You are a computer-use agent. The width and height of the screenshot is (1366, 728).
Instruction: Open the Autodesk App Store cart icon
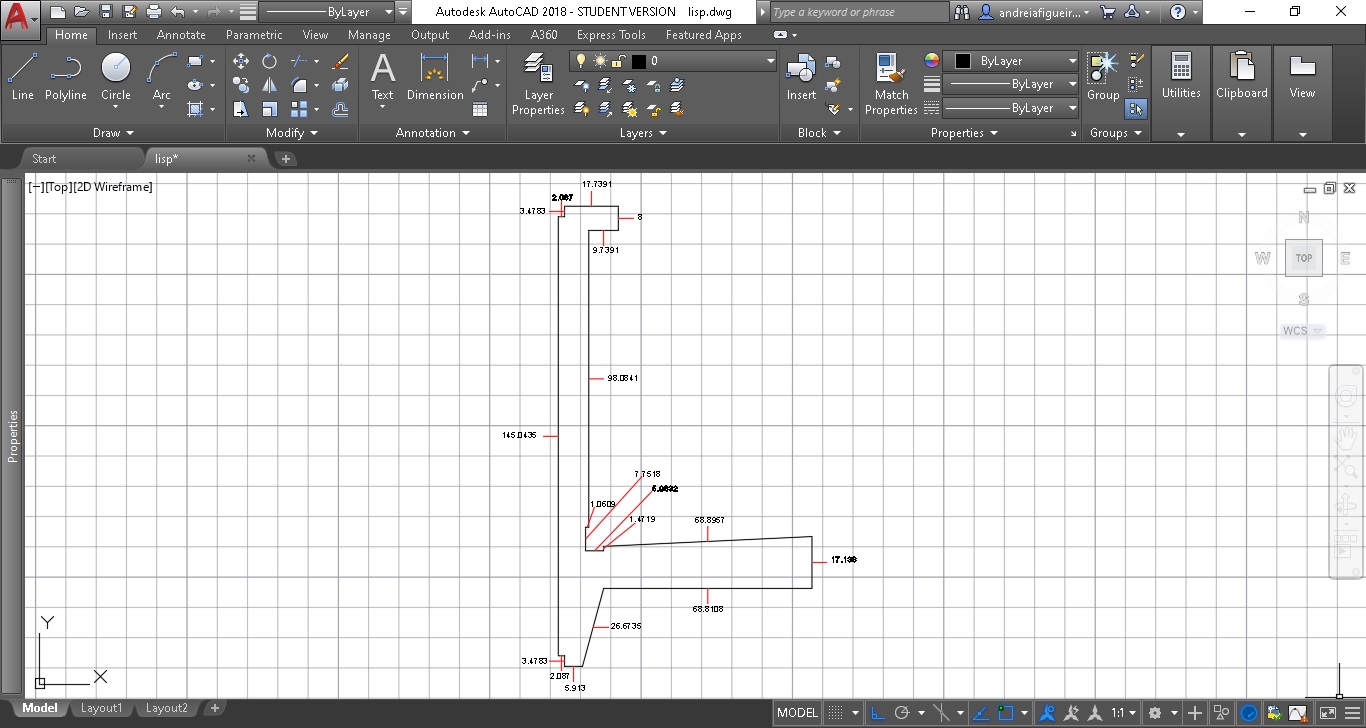[1107, 12]
